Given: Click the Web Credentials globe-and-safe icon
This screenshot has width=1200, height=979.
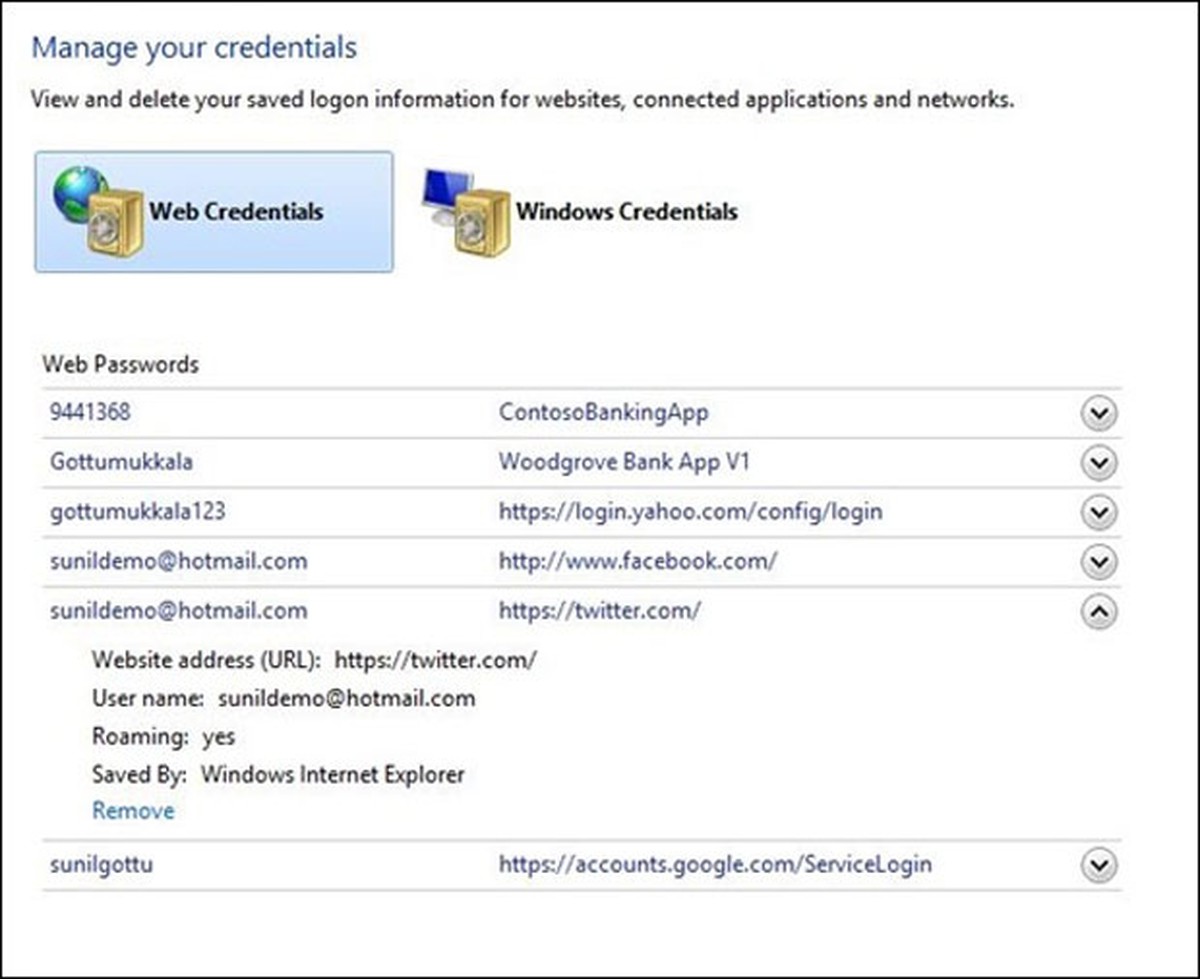Looking at the screenshot, I should tap(98, 211).
